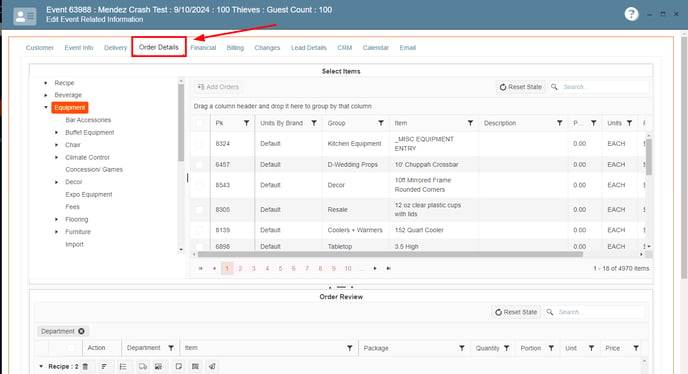
Task: Go to page 10 of items
Action: point(348,268)
